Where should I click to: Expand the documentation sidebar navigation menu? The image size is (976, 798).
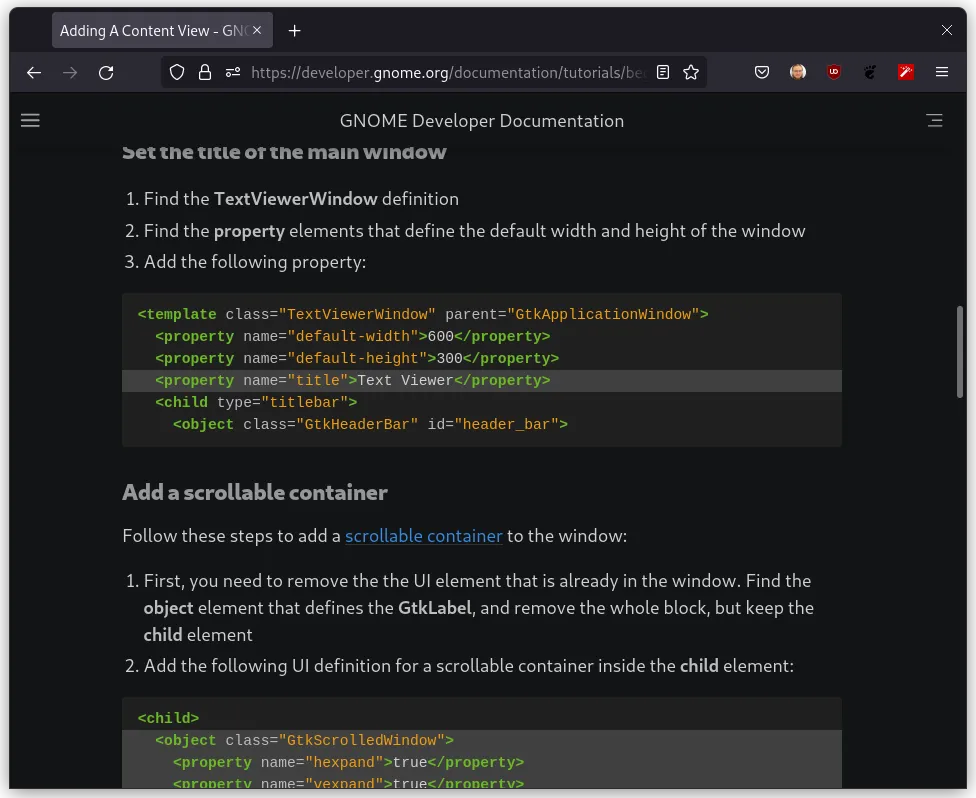(x=30, y=121)
